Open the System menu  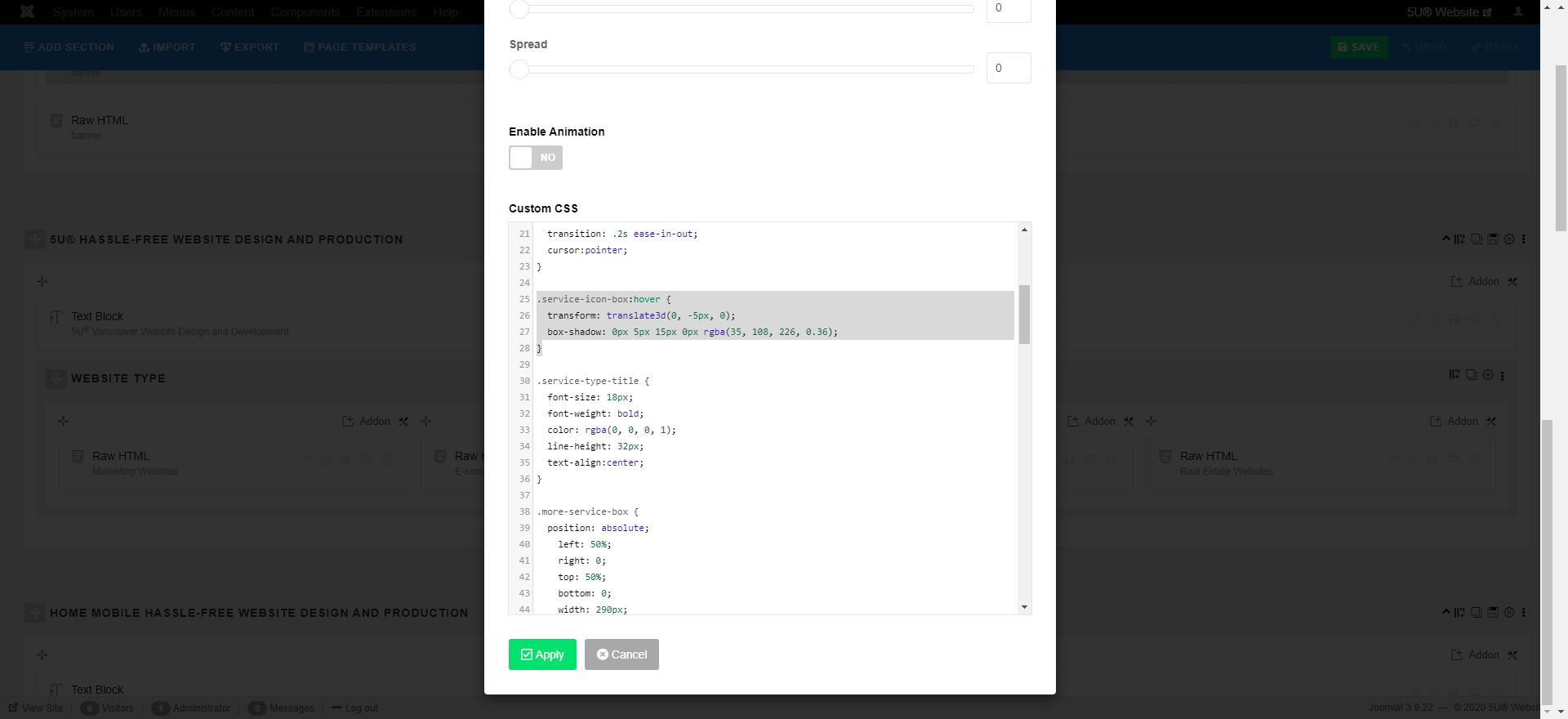pyautogui.click(x=73, y=12)
